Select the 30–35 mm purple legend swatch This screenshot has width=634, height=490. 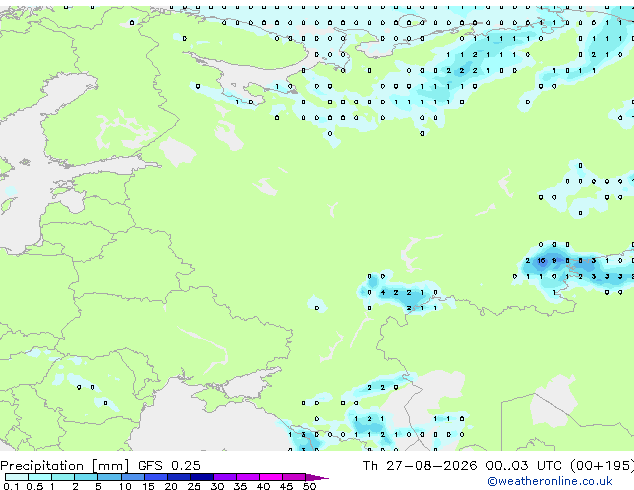pyautogui.click(x=225, y=477)
